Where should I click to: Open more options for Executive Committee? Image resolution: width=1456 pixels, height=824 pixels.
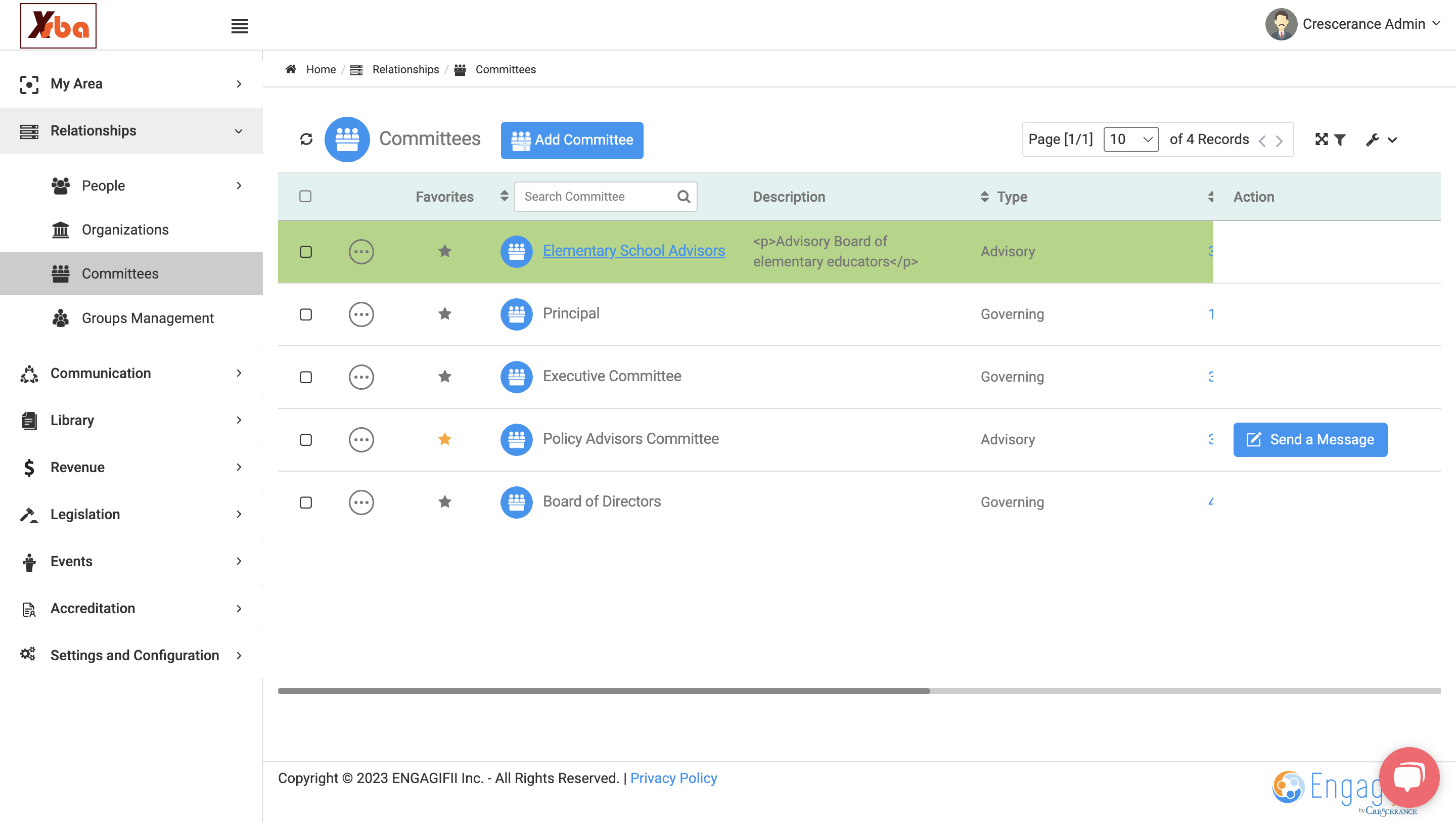[361, 377]
